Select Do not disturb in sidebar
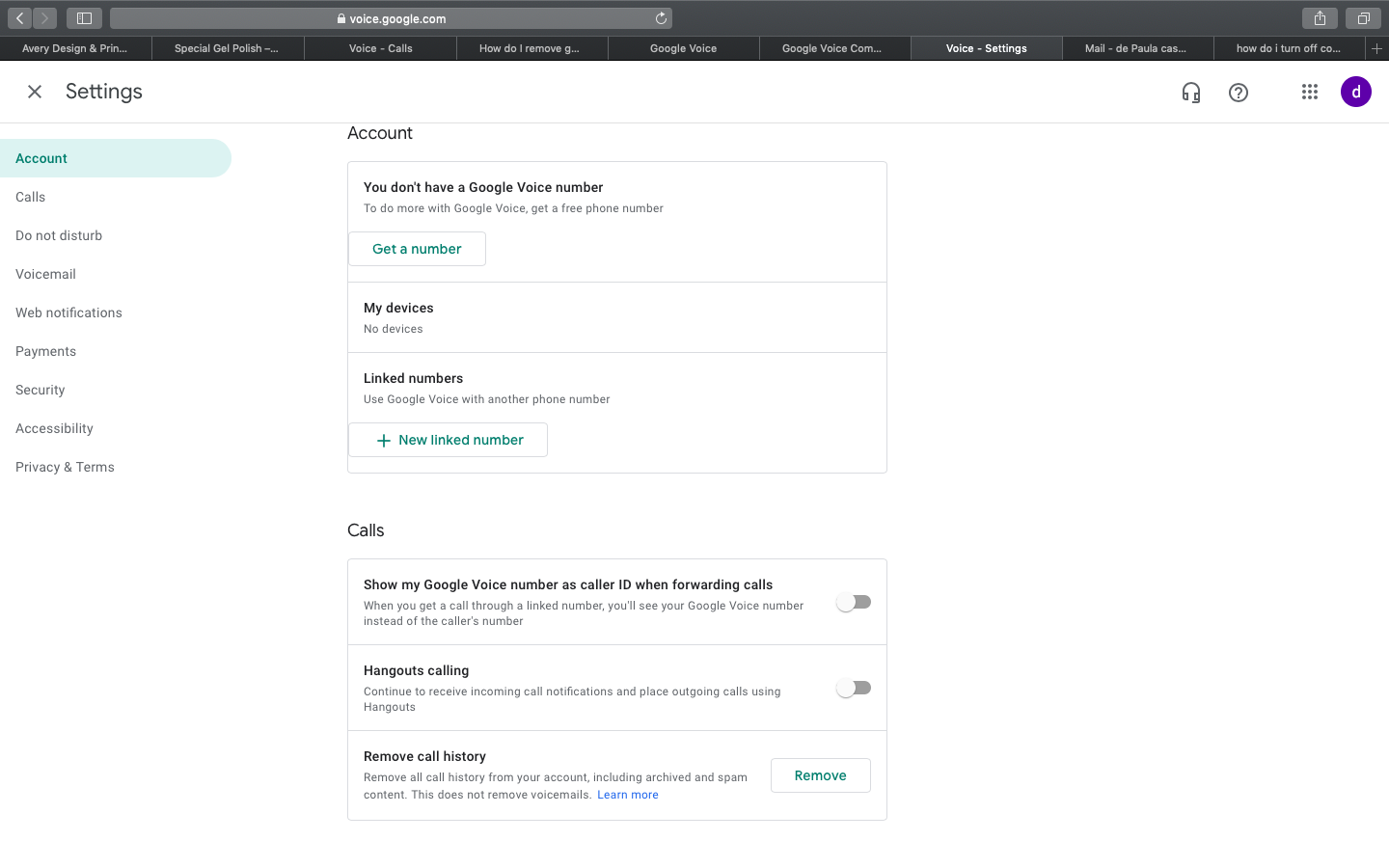The height and width of the screenshot is (868, 1389). point(116,235)
